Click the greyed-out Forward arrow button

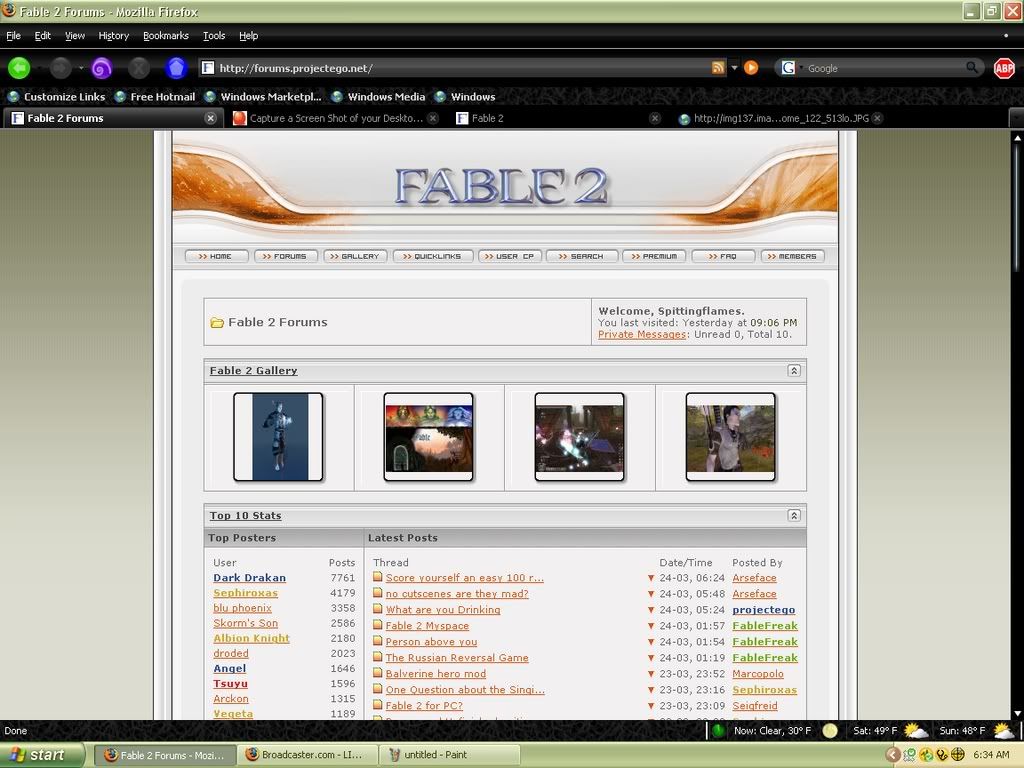coord(60,68)
